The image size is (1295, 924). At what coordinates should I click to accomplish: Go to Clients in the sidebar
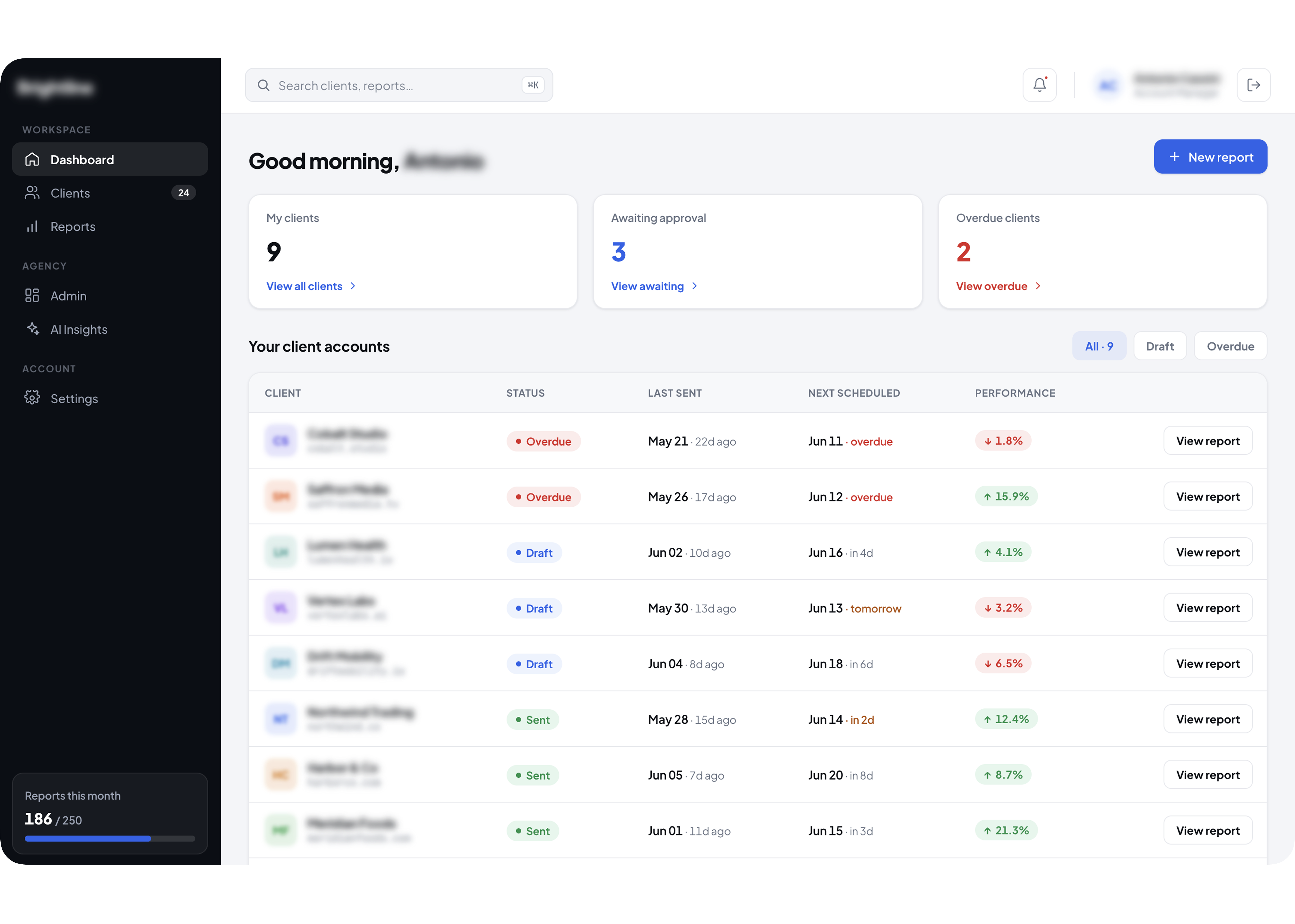(x=110, y=193)
